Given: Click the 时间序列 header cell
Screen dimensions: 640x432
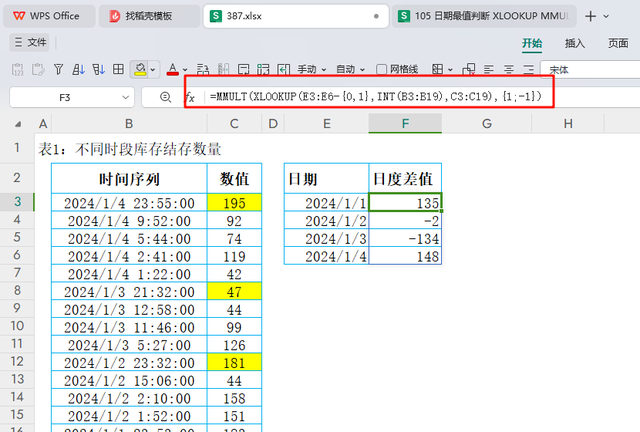Looking at the screenshot, I should point(129,178).
